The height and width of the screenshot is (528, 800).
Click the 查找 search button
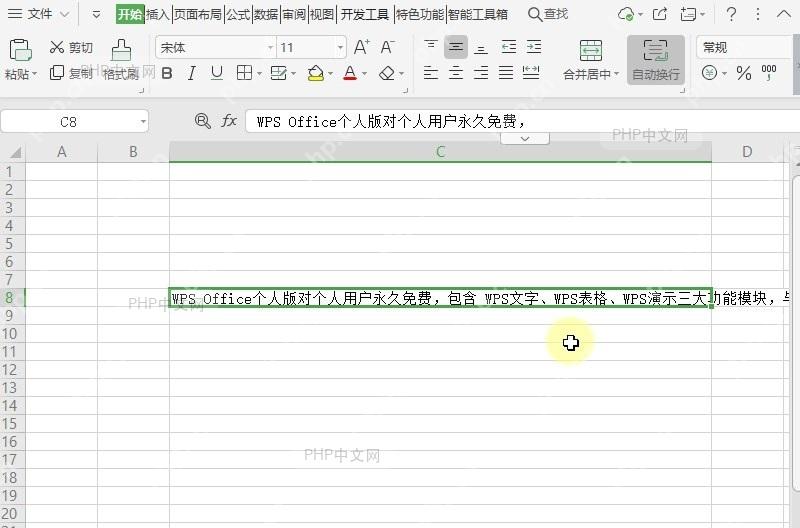[x=548, y=14]
